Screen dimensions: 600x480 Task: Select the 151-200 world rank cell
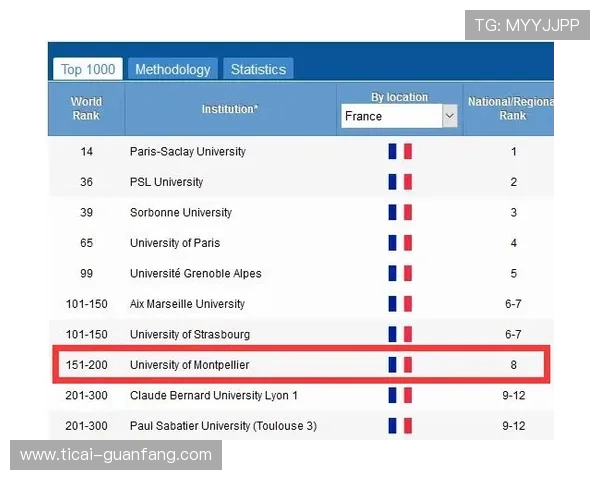[86, 365]
